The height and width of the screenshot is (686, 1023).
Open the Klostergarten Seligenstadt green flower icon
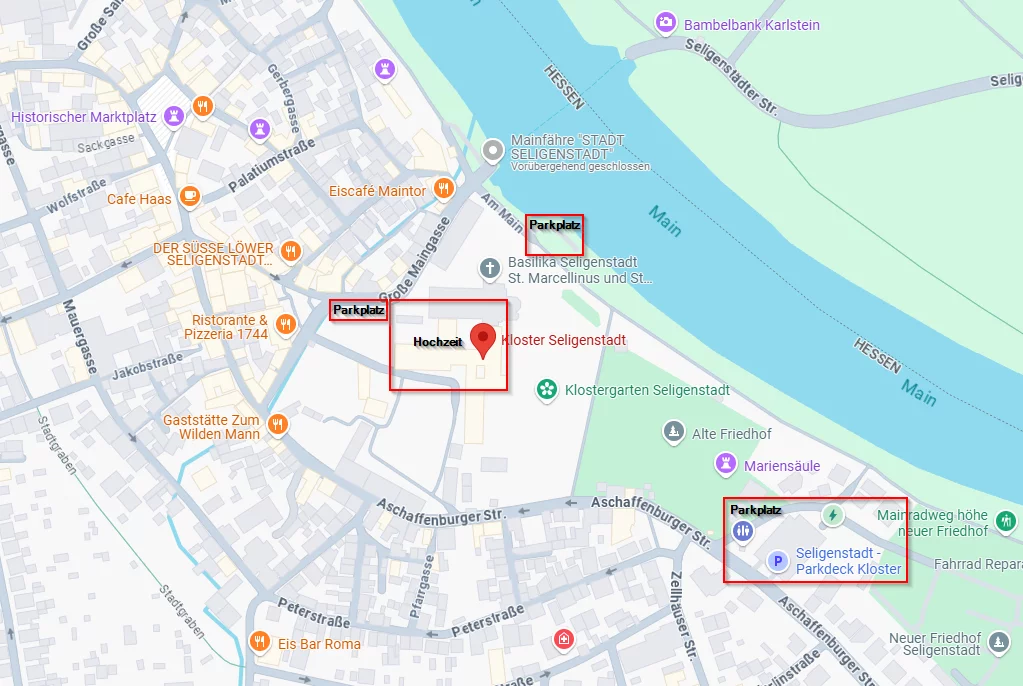coord(547,390)
